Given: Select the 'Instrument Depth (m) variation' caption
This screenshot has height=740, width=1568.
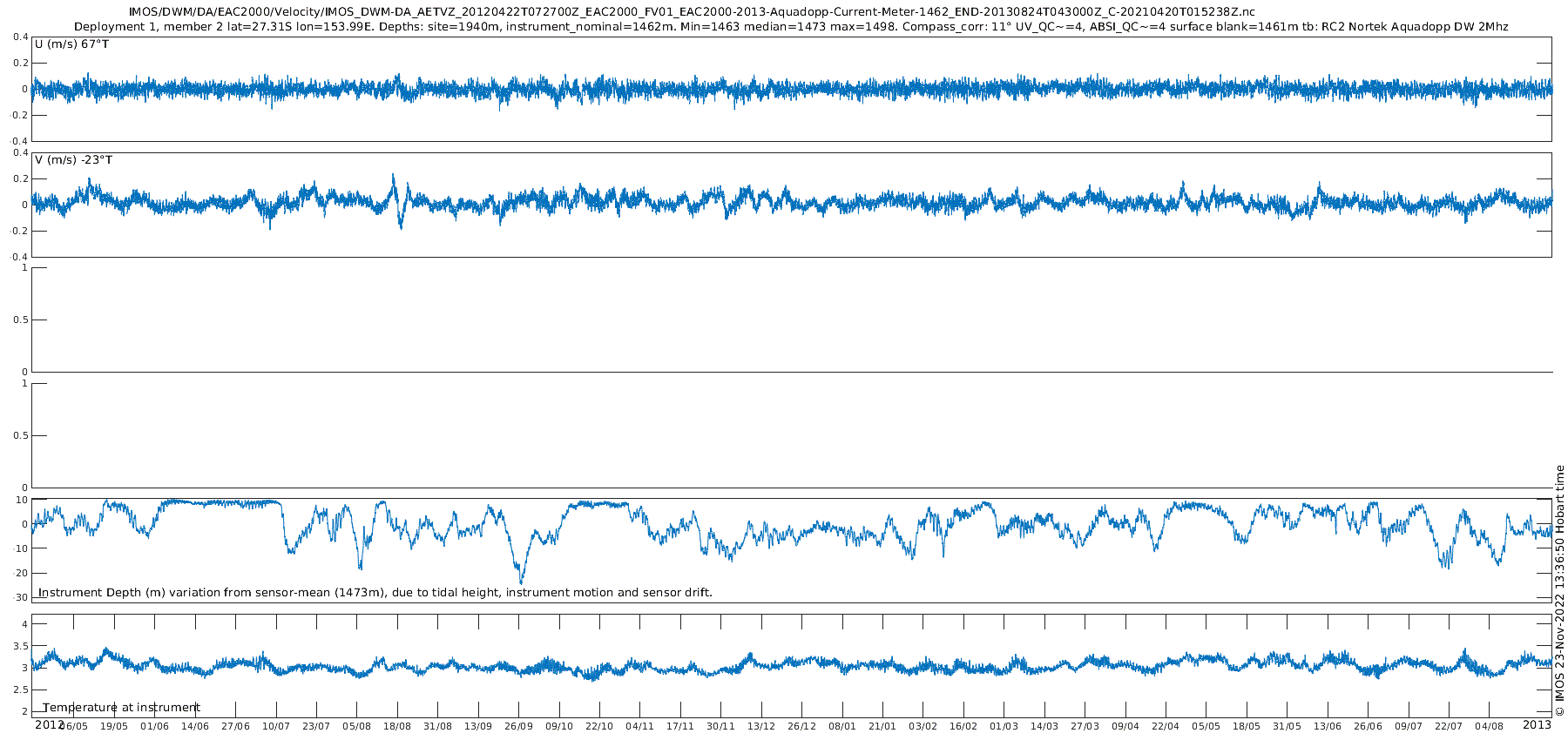Looking at the screenshot, I should coord(375,593).
